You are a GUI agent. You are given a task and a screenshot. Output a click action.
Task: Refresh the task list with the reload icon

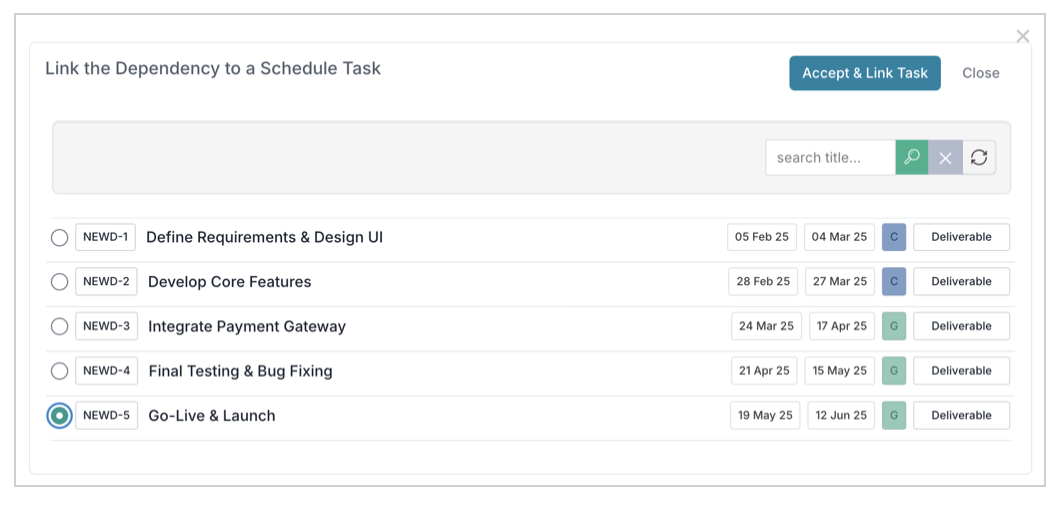coord(978,157)
